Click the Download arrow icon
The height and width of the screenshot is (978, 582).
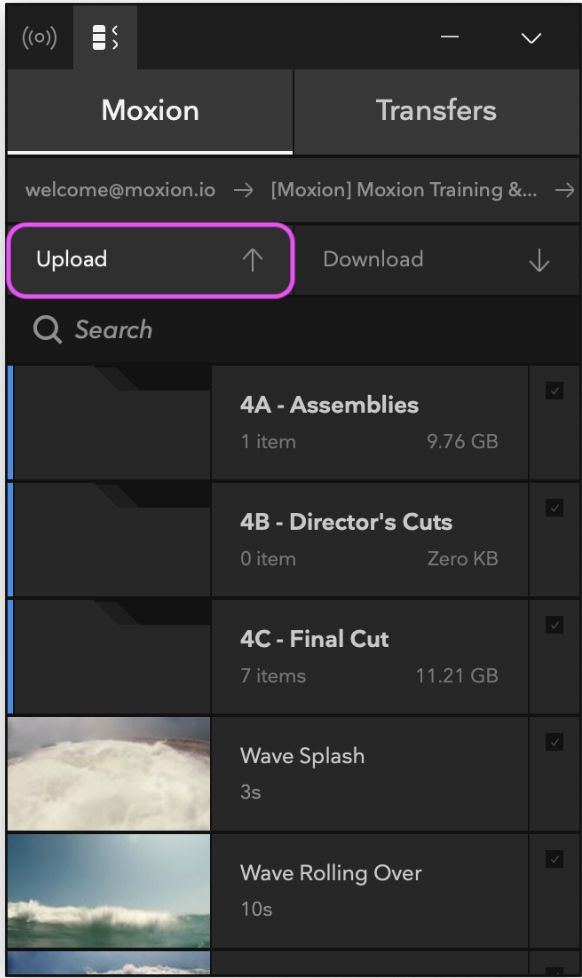pyautogui.click(x=539, y=259)
